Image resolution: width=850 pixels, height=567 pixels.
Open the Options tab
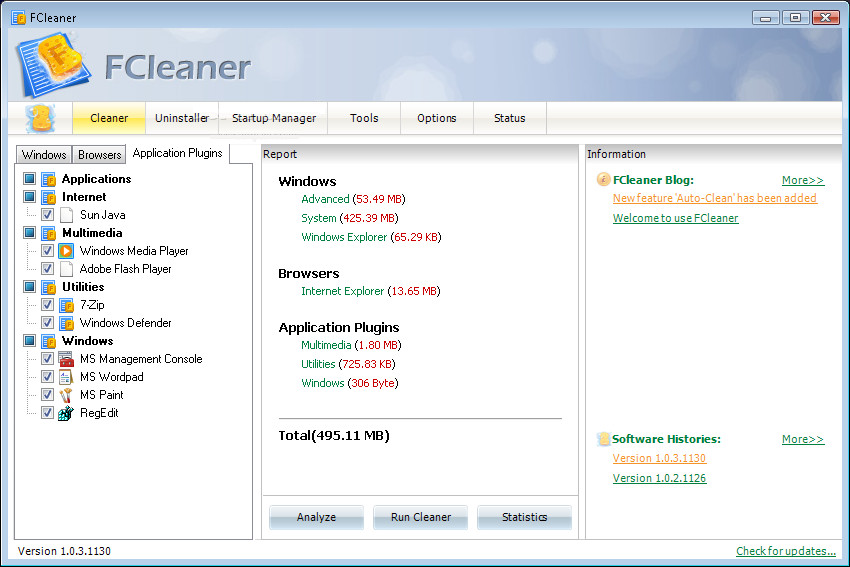pyautogui.click(x=436, y=118)
